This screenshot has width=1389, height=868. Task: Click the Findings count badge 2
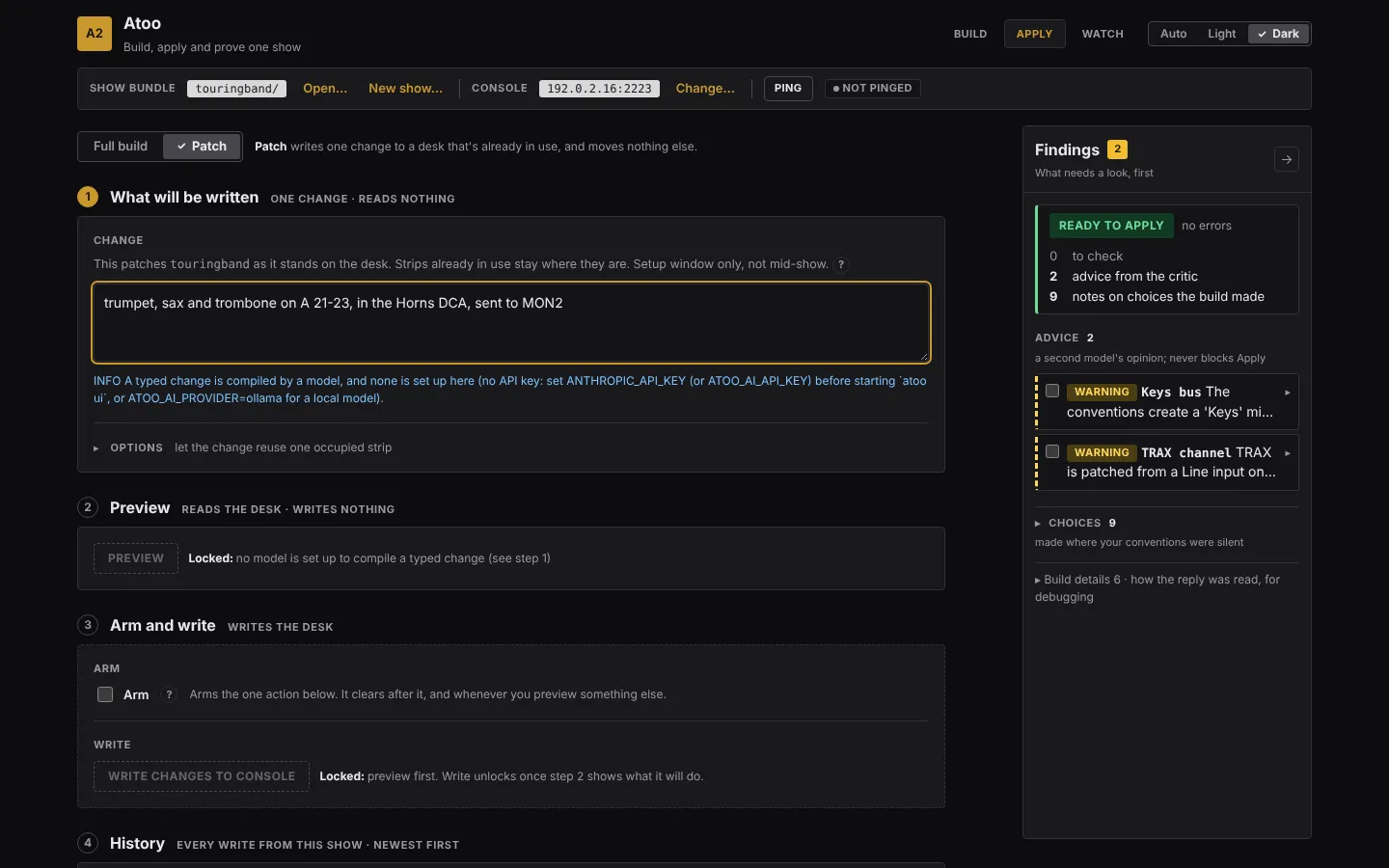(x=1117, y=149)
